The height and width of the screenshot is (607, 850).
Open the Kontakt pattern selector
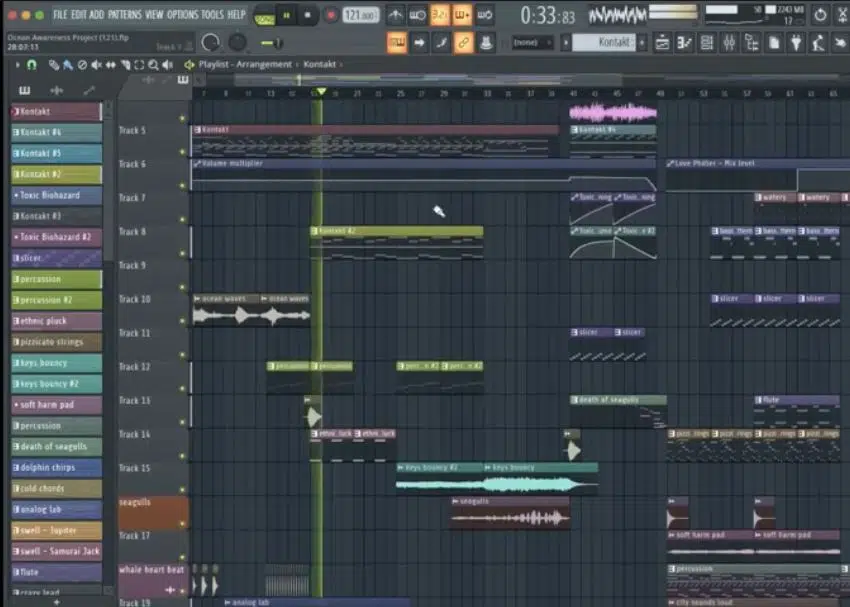coord(603,42)
